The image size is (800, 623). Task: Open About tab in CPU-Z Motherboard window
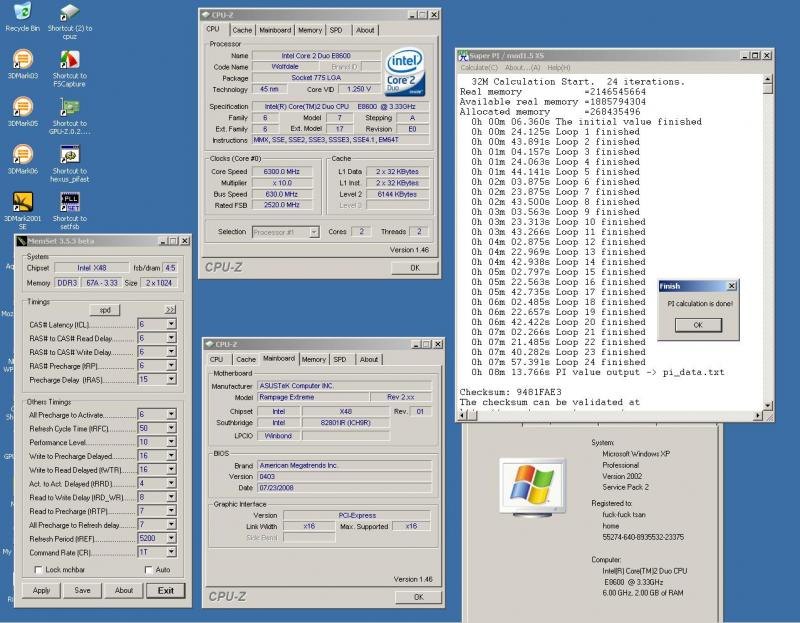point(369,359)
